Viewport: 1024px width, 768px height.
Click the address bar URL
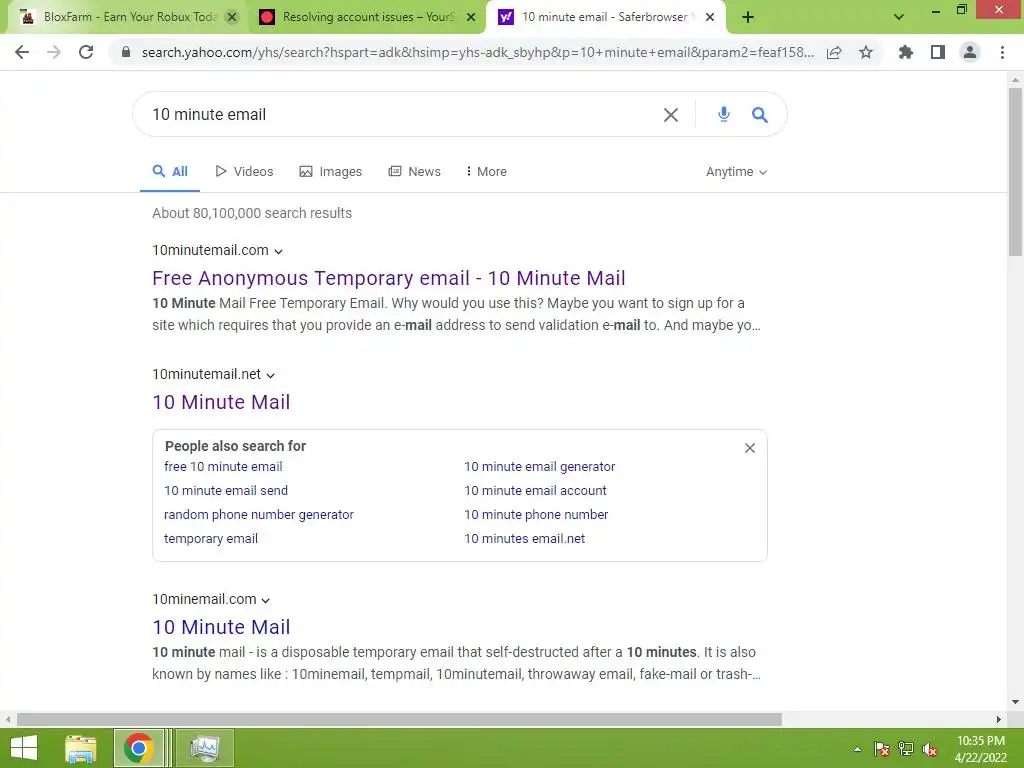pos(477,52)
